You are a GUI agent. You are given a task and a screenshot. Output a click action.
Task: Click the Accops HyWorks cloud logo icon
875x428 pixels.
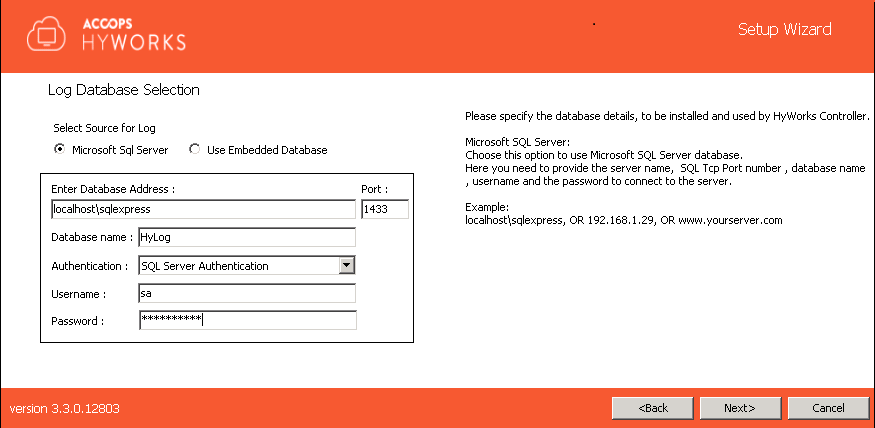pos(47,35)
